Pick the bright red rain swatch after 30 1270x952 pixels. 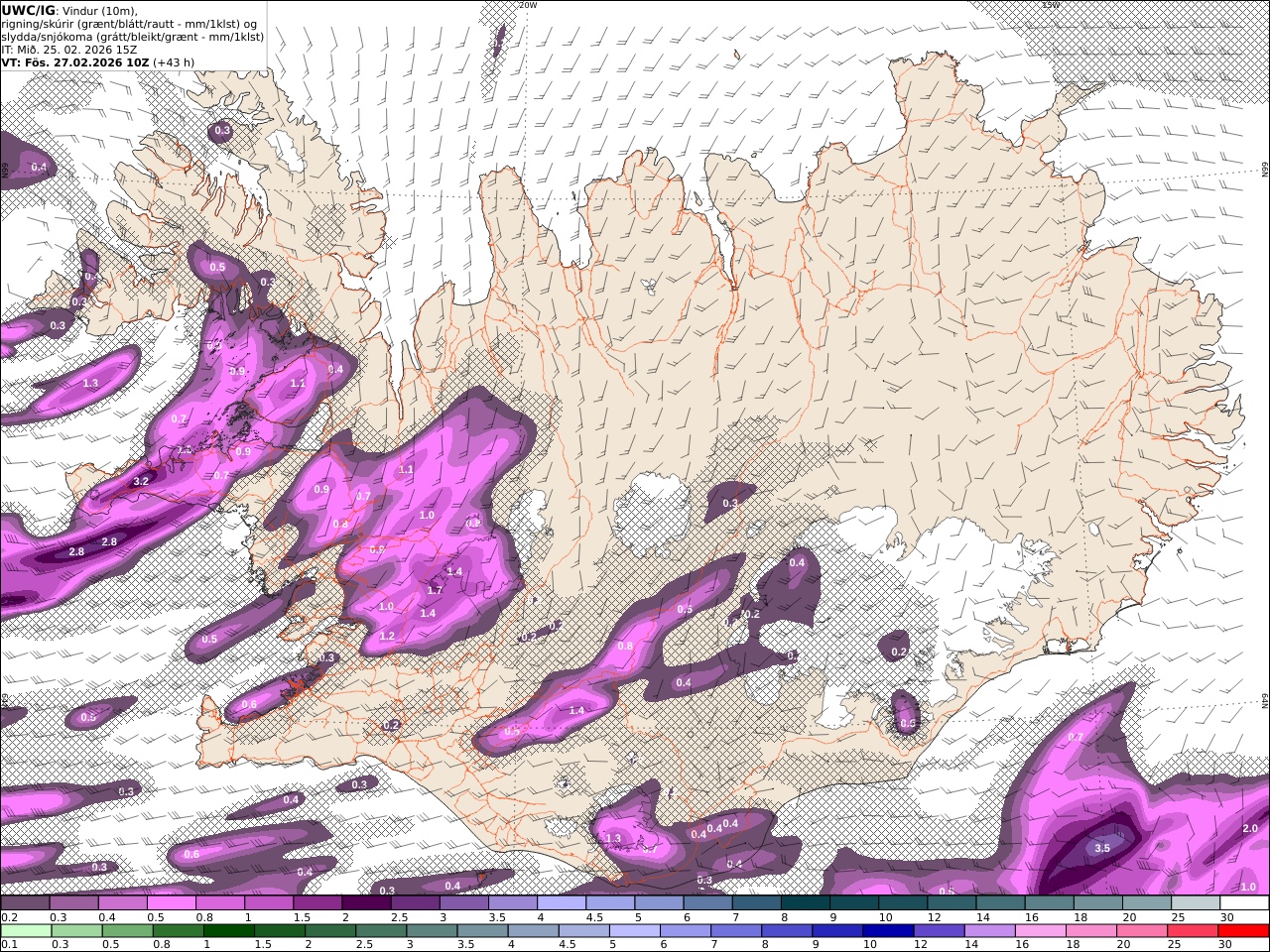click(1243, 930)
